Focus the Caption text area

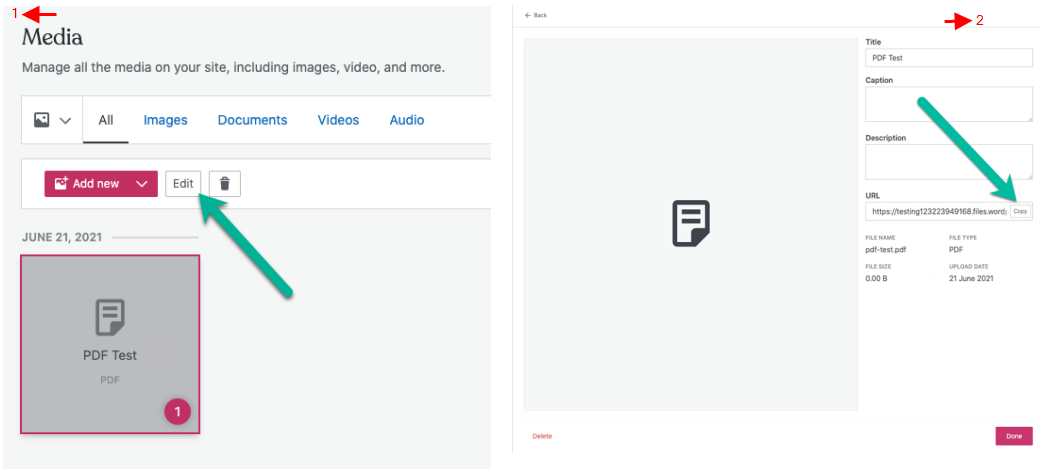click(x=948, y=104)
